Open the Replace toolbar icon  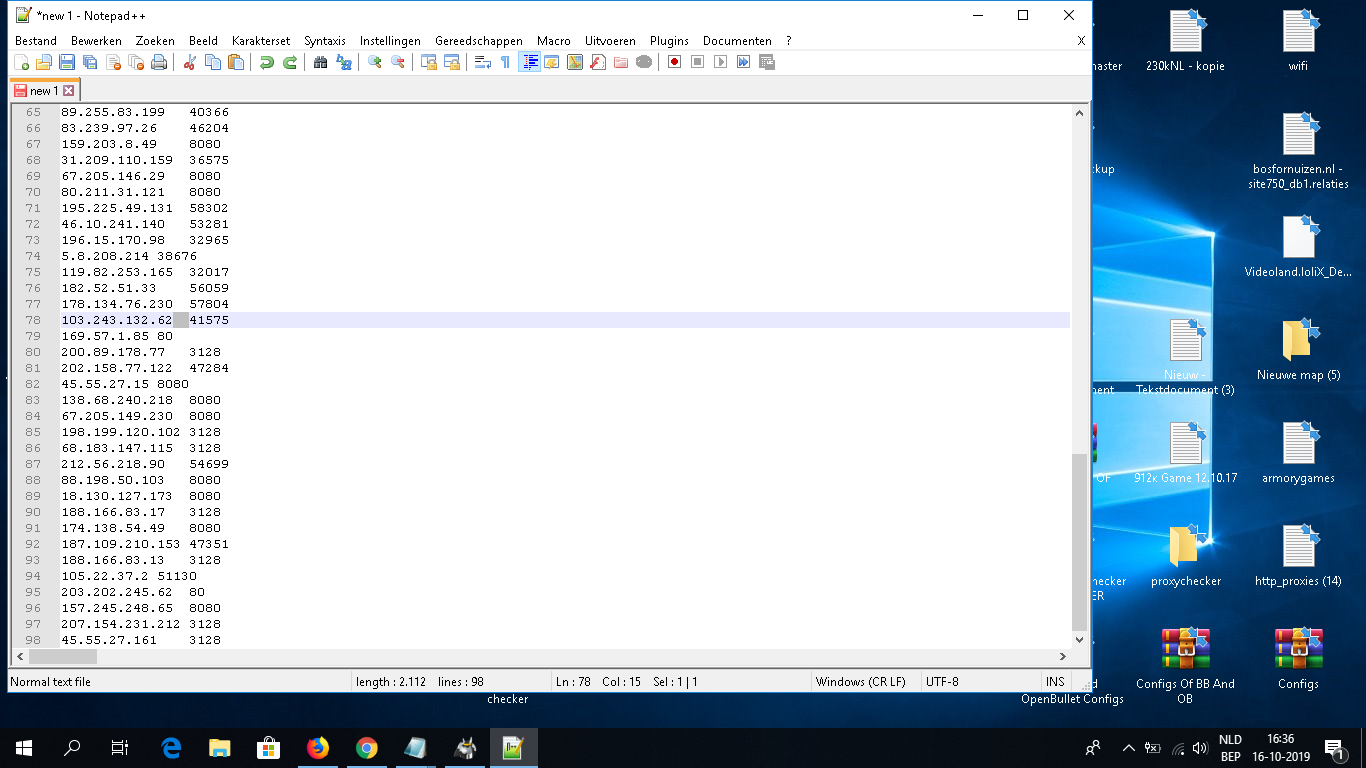(x=343, y=62)
